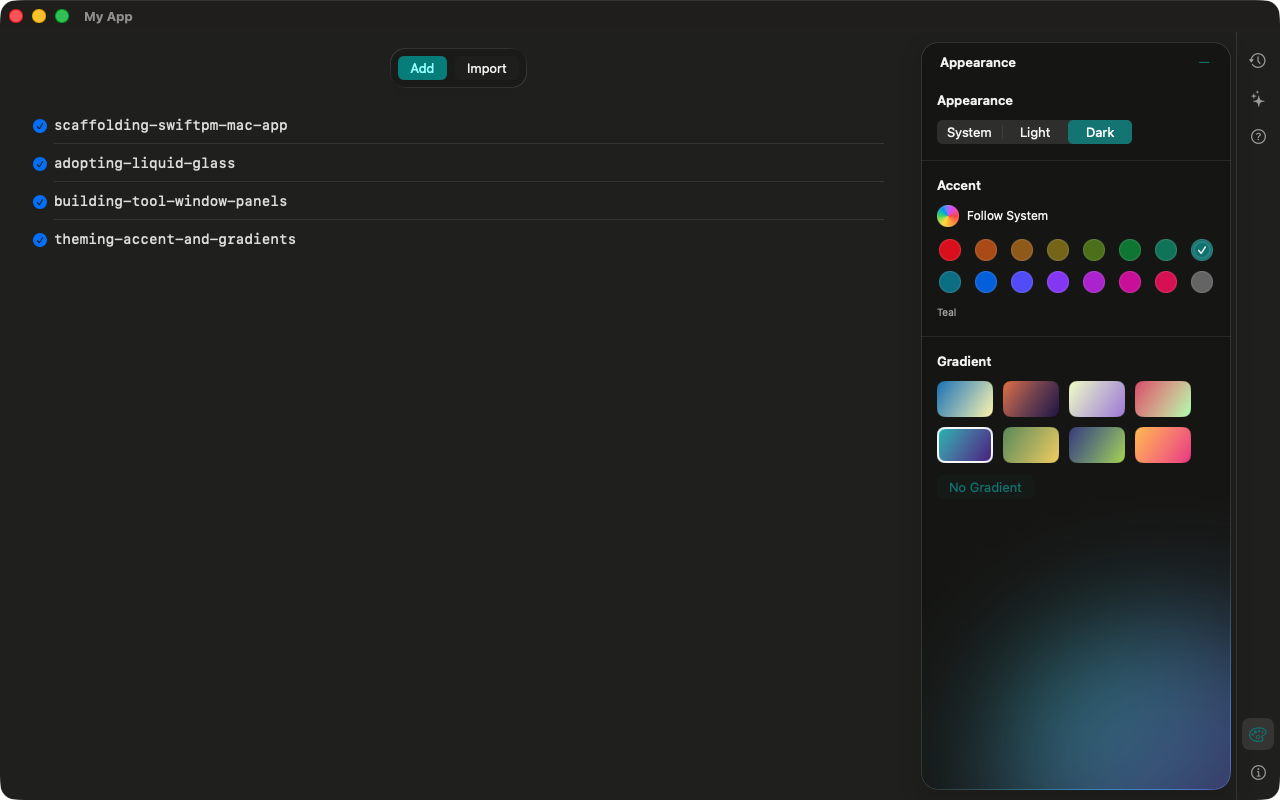Click the Follow System rainbow icon
The width and height of the screenshot is (1280, 800).
pyautogui.click(x=948, y=216)
